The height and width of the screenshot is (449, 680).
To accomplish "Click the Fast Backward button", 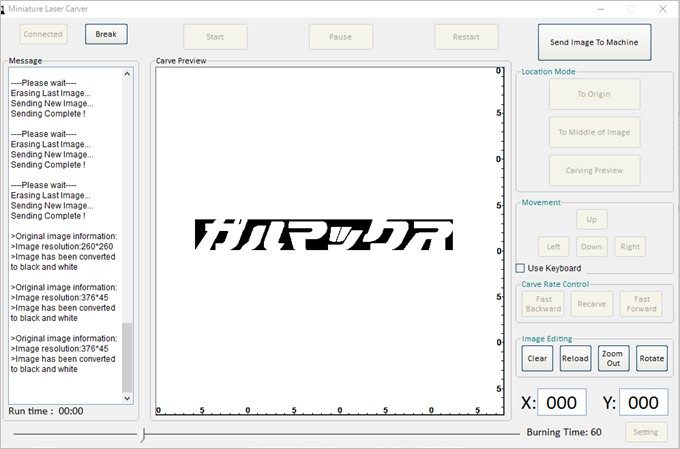I will 543,304.
